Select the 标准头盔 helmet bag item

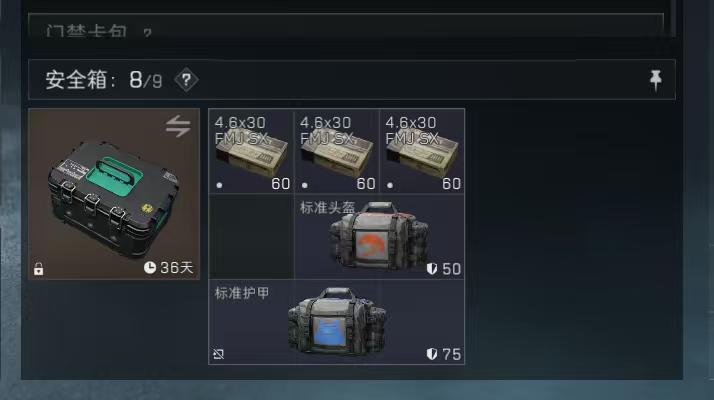click(379, 236)
